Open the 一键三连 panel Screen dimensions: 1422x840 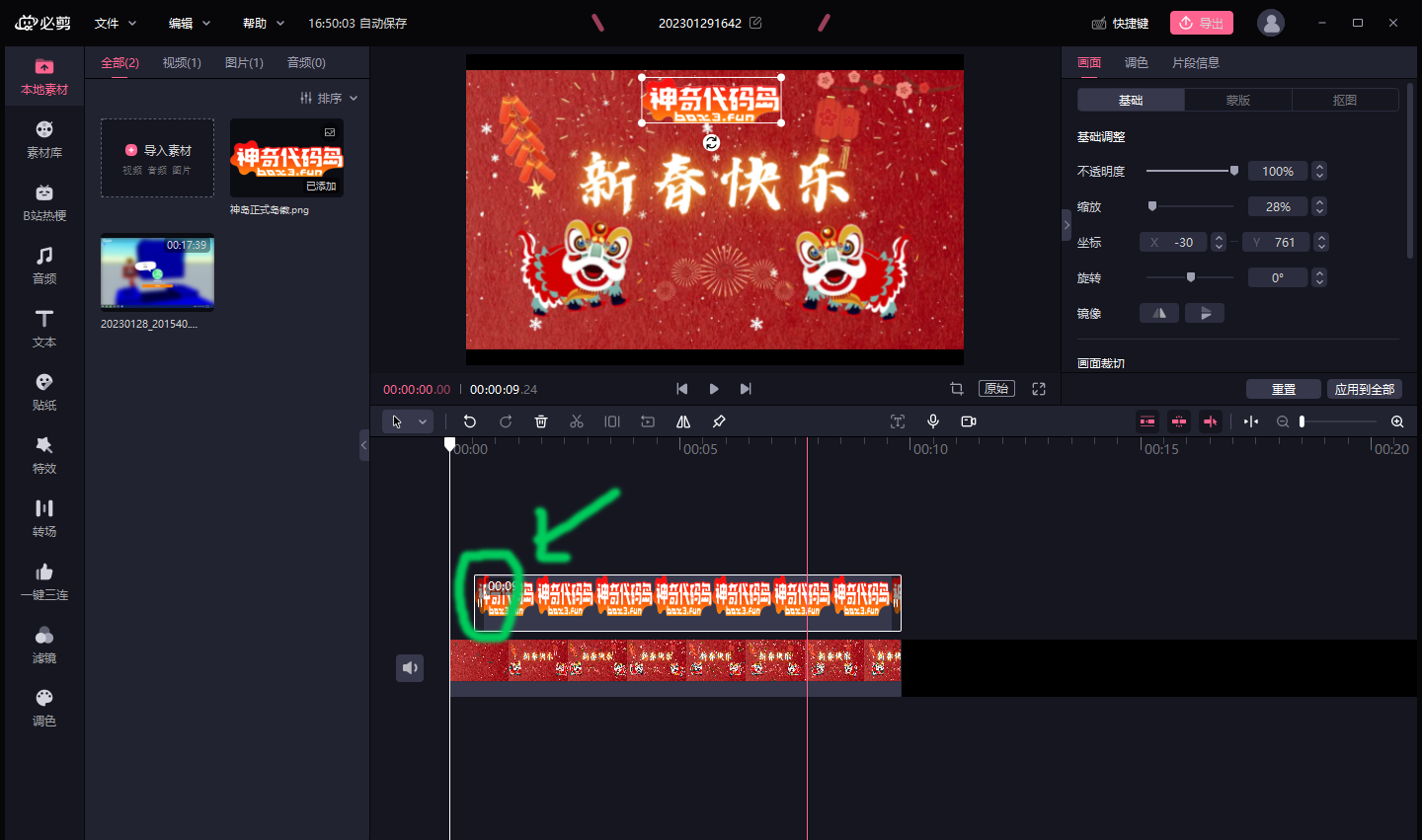[x=44, y=582]
